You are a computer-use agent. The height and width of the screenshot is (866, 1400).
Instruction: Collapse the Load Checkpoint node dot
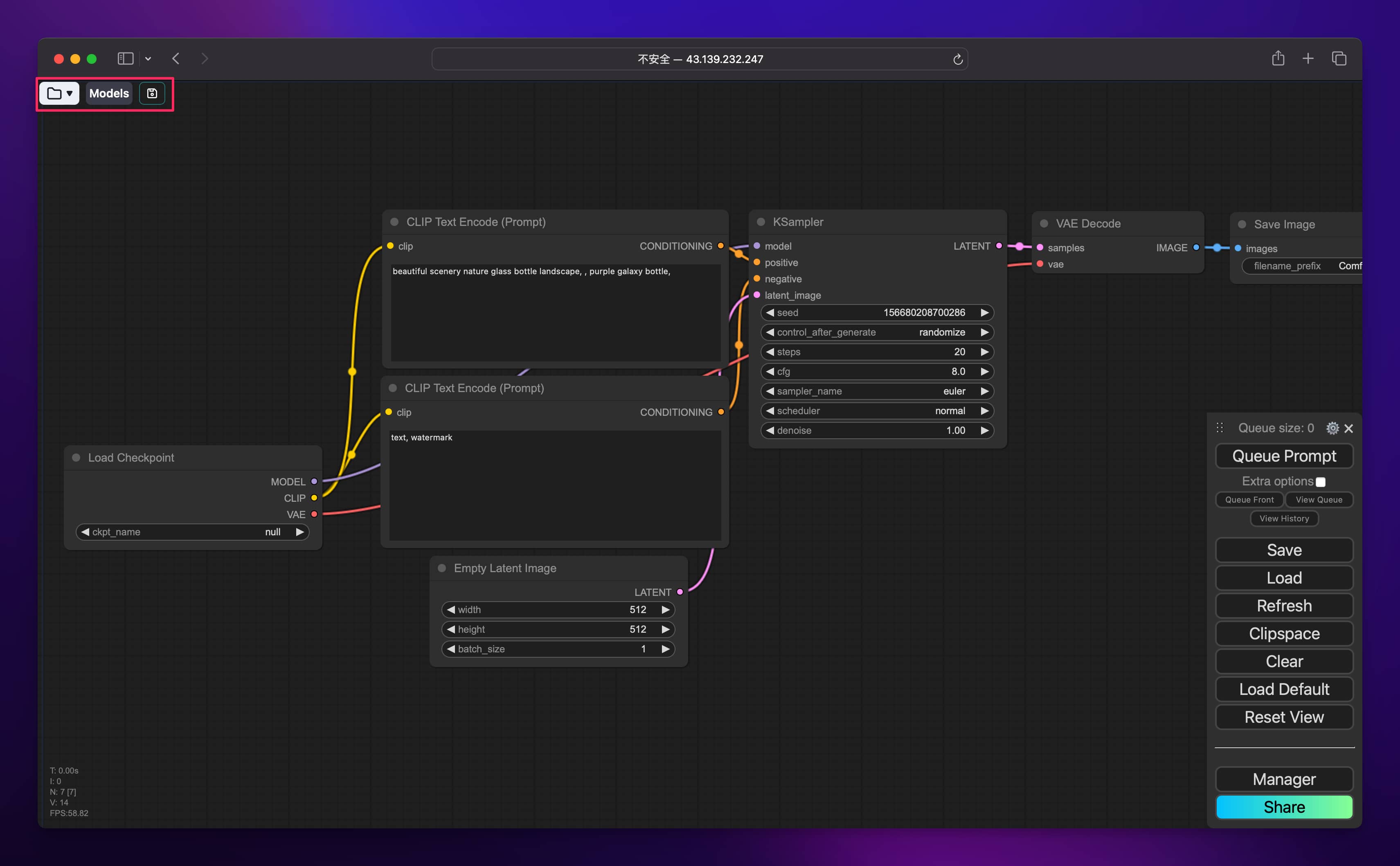[x=76, y=458]
